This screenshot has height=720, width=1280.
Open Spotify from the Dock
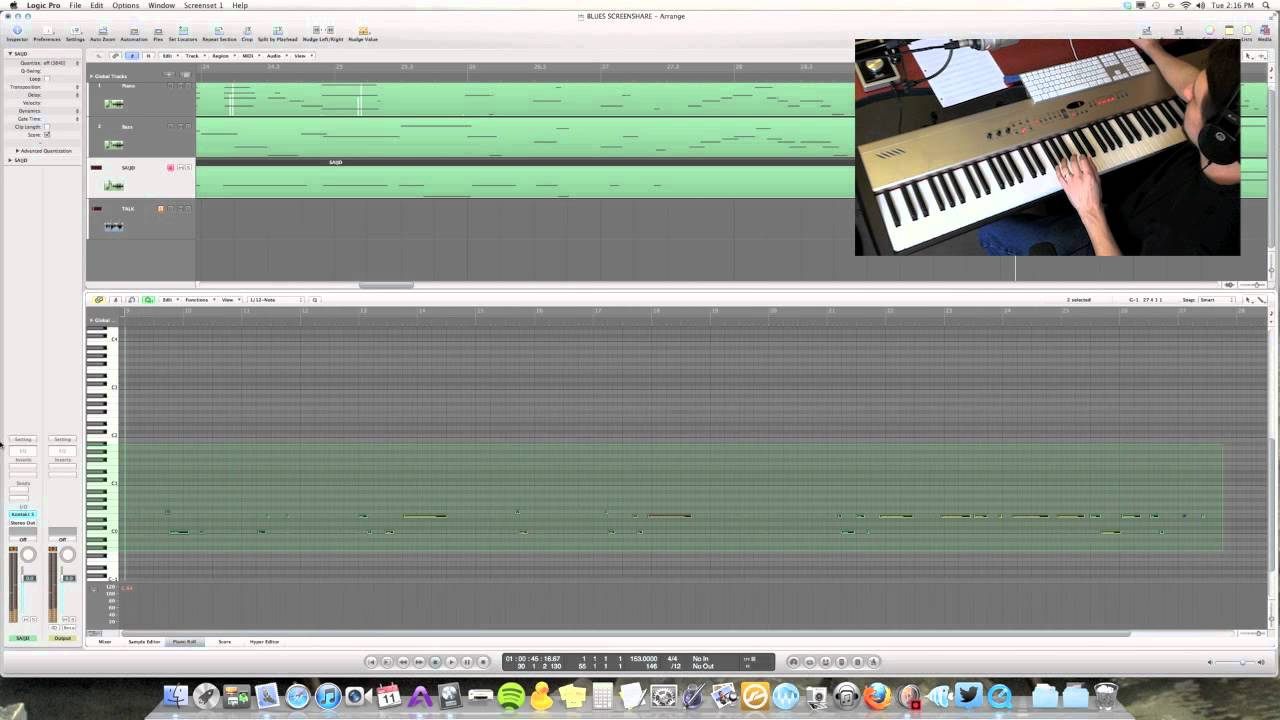pyautogui.click(x=511, y=696)
